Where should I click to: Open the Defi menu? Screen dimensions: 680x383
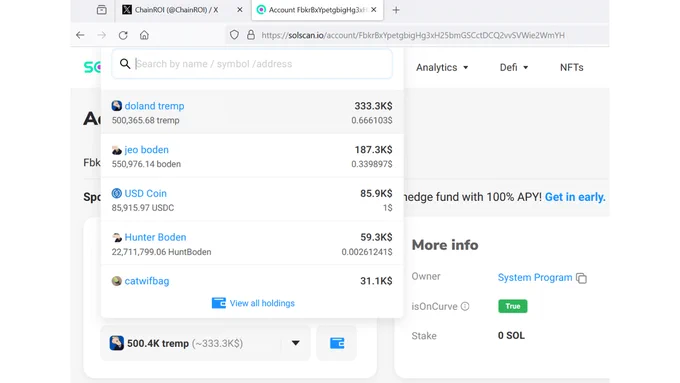pos(514,68)
